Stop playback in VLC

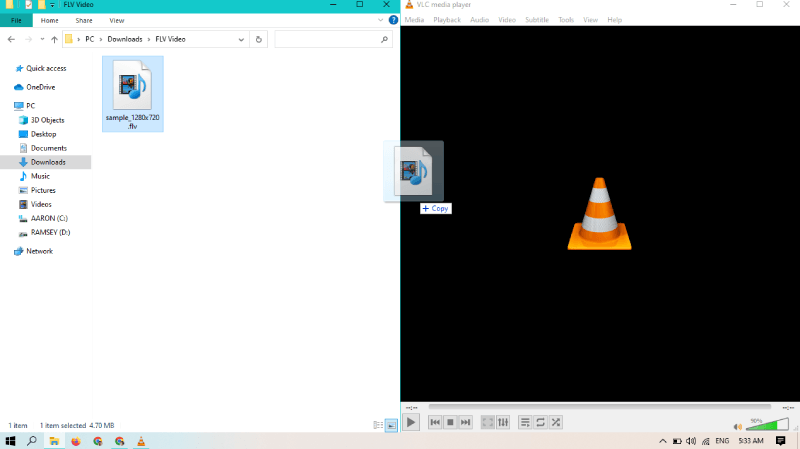[x=450, y=422]
